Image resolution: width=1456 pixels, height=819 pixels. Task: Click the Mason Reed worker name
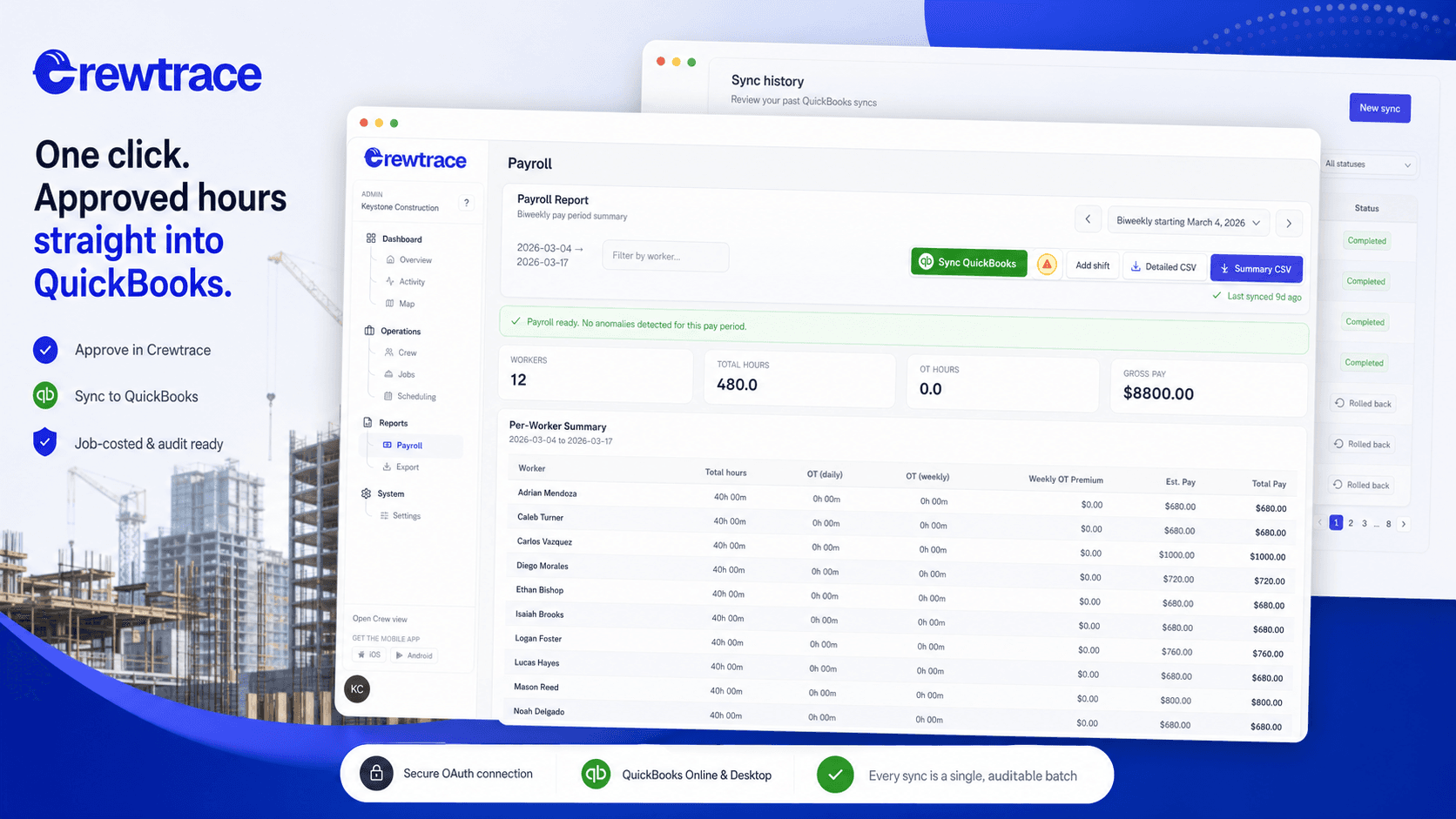click(536, 688)
